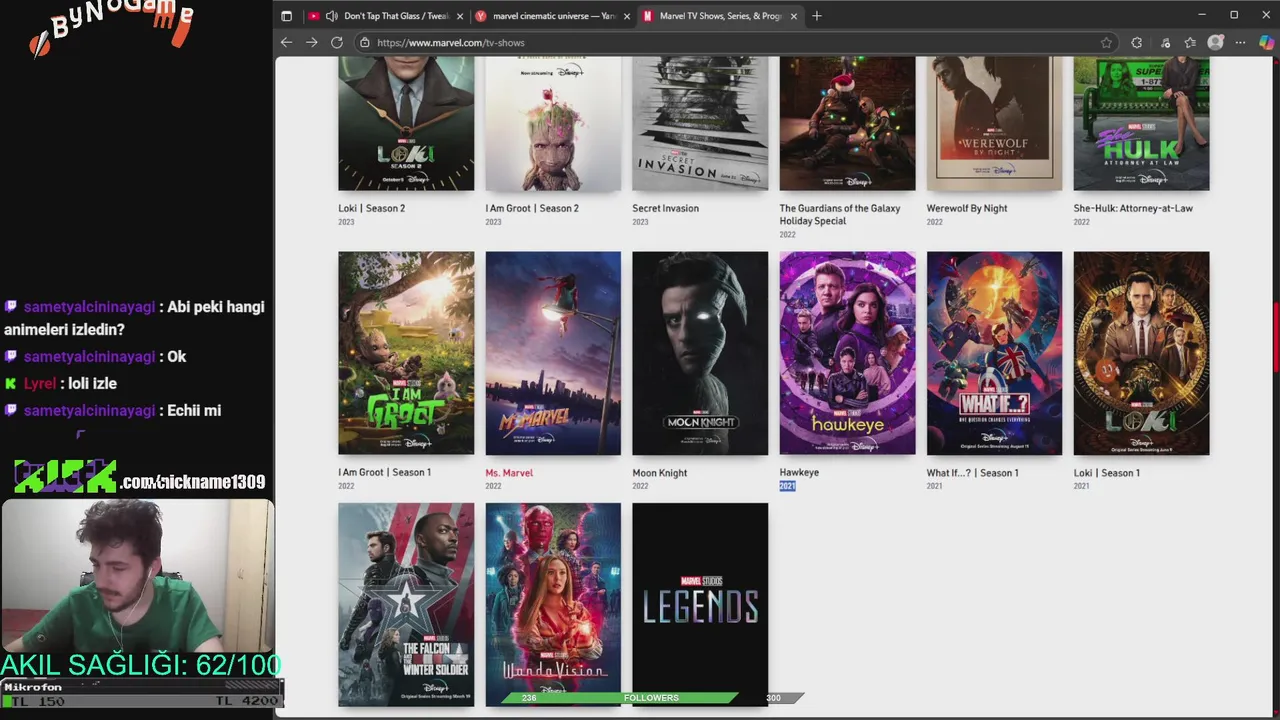Close the Marvel TV Shows tab
Image resolution: width=1280 pixels, height=720 pixels.
coord(794,16)
